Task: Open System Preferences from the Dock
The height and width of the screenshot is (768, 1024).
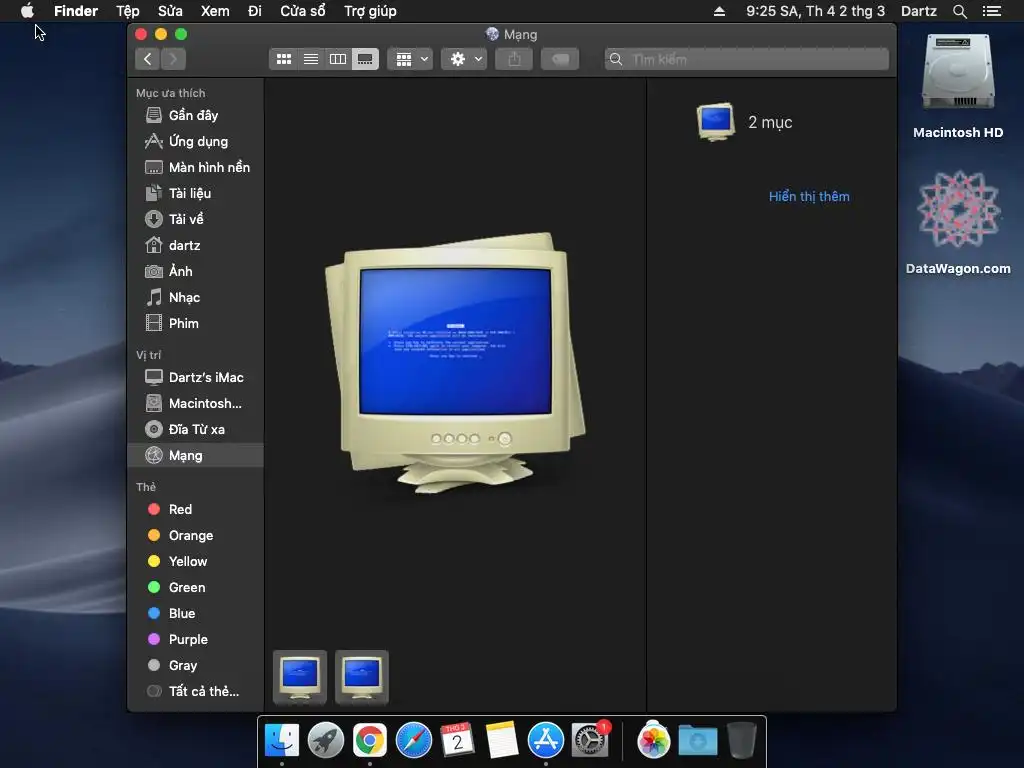Action: pyautogui.click(x=590, y=741)
